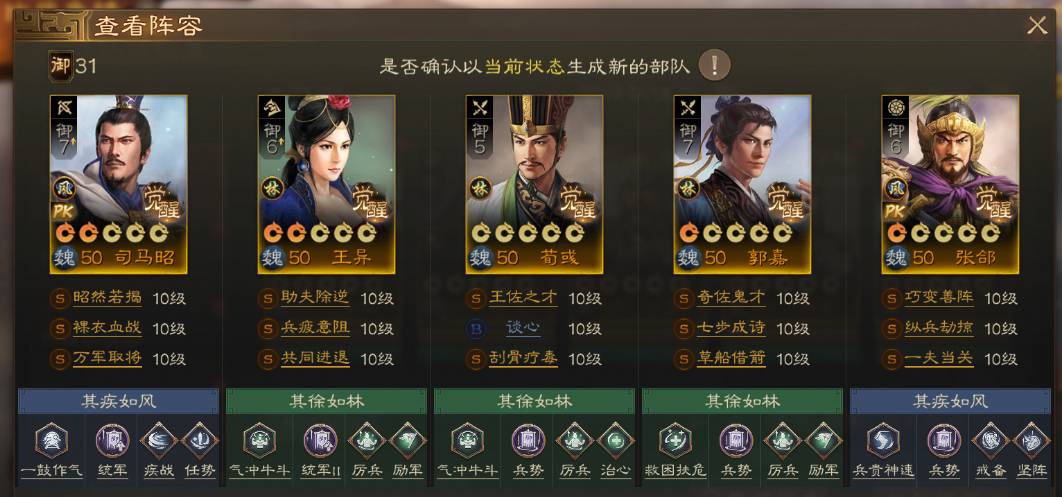Select the 其徐如林 header under 王异
1062x497 pixels.
coord(326,401)
